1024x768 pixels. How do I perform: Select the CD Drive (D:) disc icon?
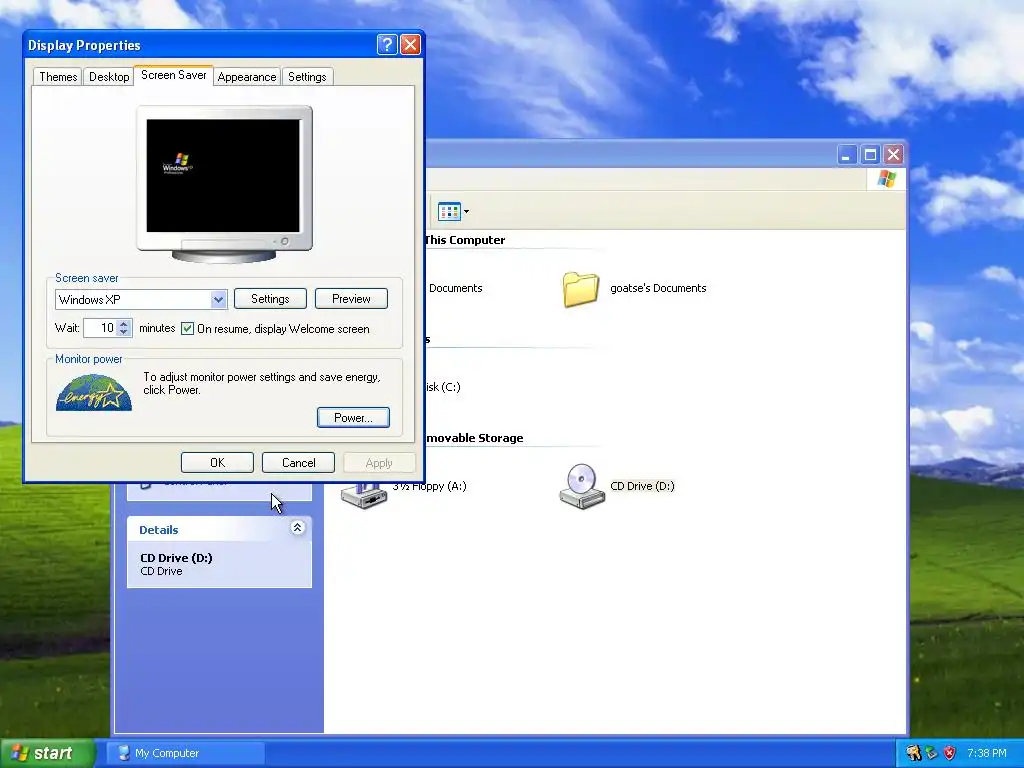(x=581, y=487)
